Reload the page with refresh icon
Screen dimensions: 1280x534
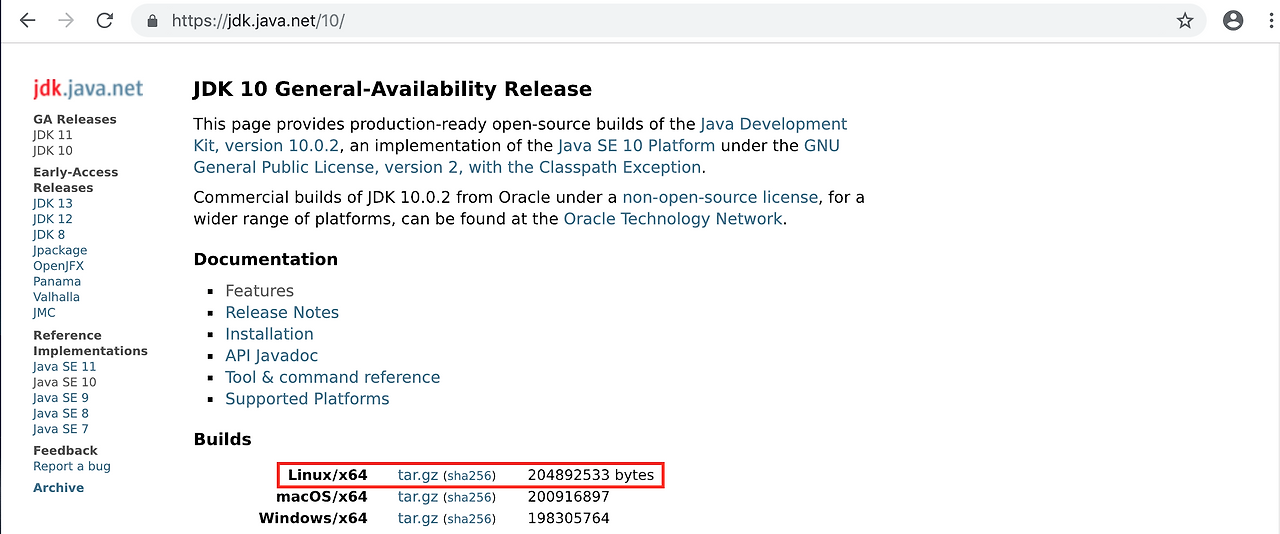[x=104, y=20]
